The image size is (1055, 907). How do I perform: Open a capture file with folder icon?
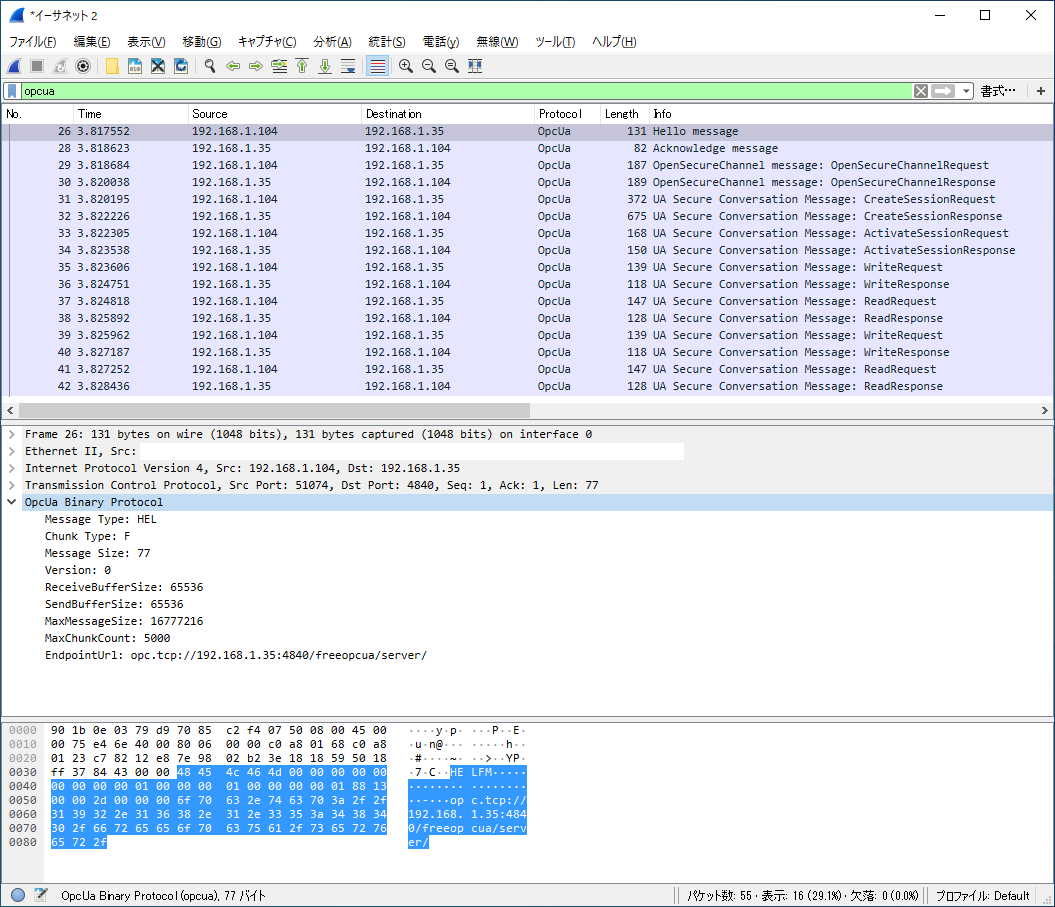112,66
